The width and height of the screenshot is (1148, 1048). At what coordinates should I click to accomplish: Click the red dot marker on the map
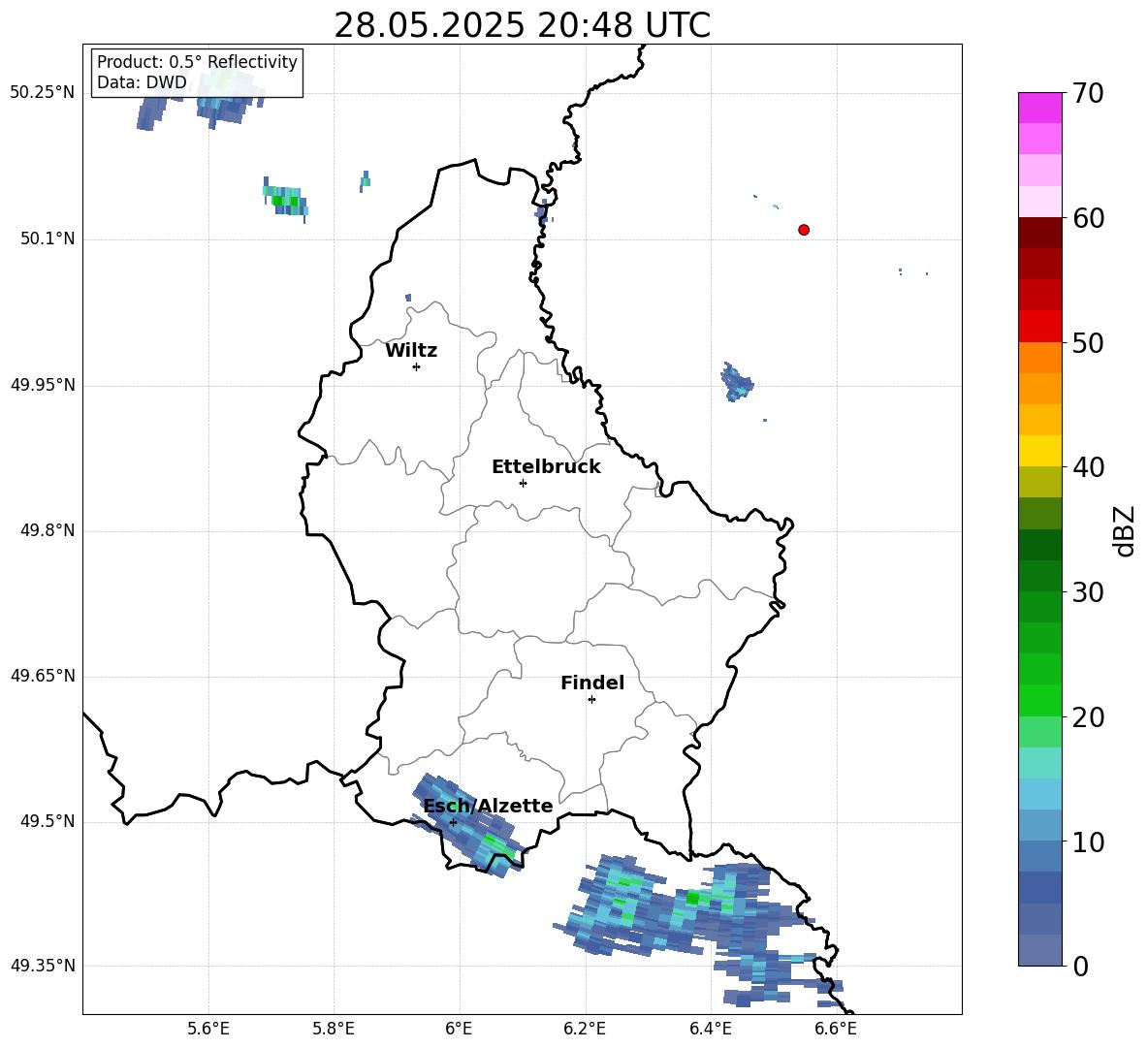(x=804, y=230)
